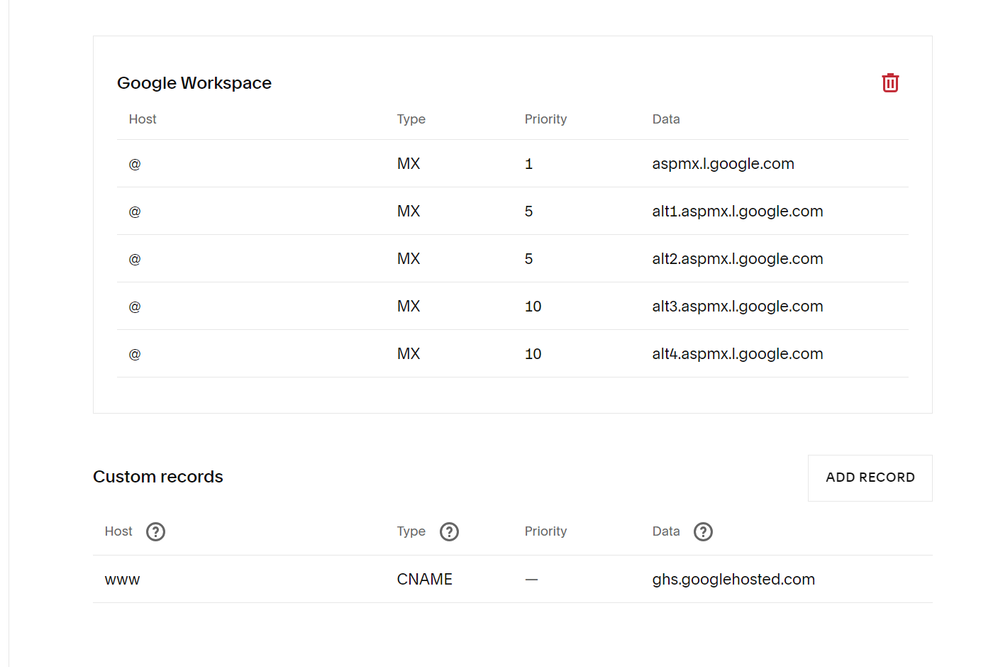The height and width of the screenshot is (667, 998).
Task: Click the @ host in alt1.aspmx.l.google.com row
Action: coord(134,211)
